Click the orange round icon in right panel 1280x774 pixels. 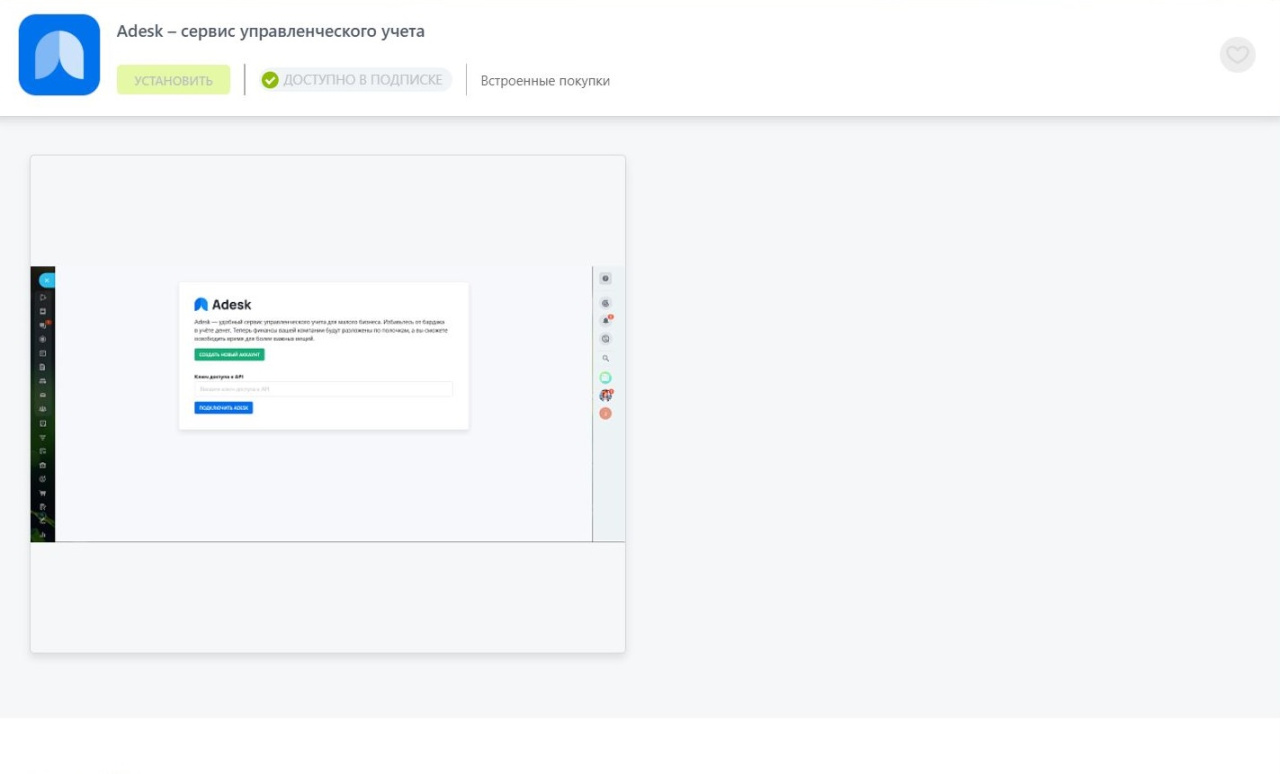tap(606, 414)
